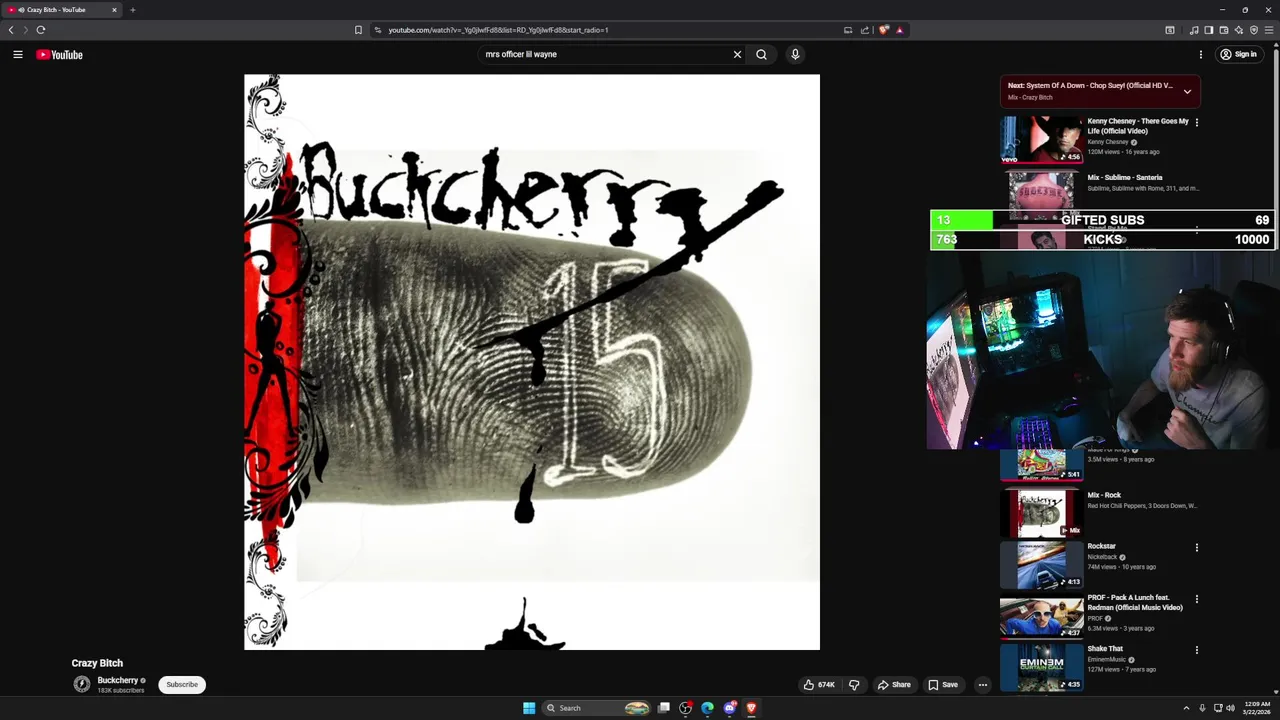Open picture-in-picture/cast icon in address bar
The width and height of the screenshot is (1280, 720).
pyautogui.click(x=848, y=30)
